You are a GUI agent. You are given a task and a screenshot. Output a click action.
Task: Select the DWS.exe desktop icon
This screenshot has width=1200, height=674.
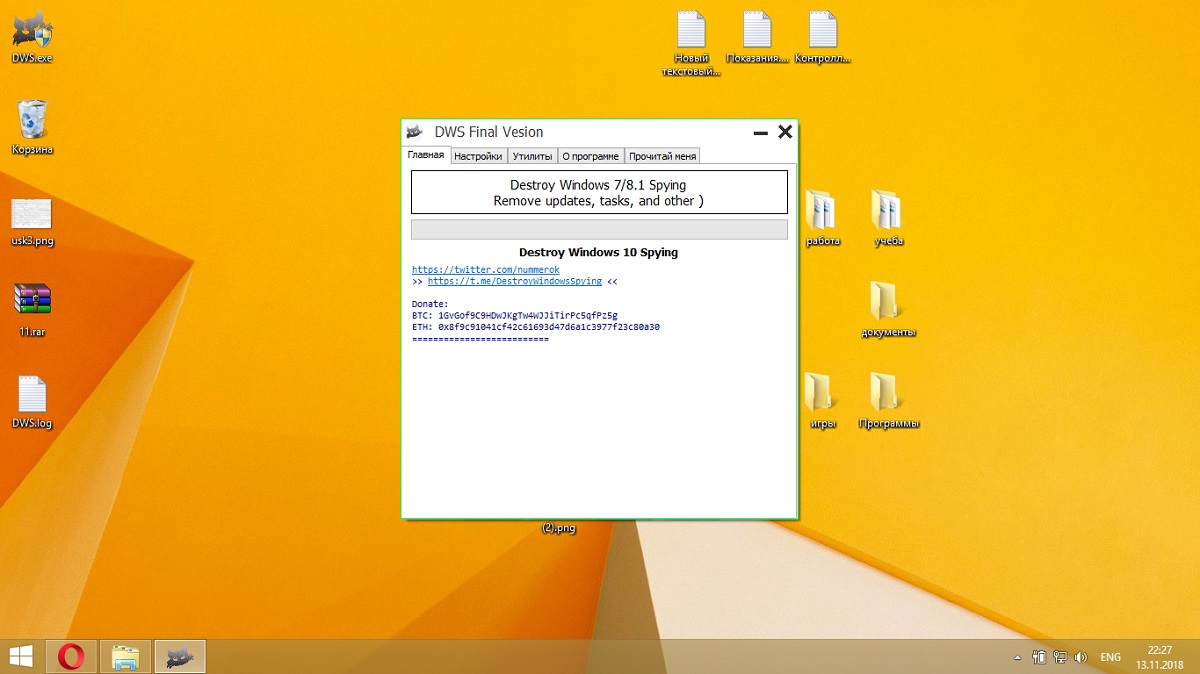pos(32,37)
